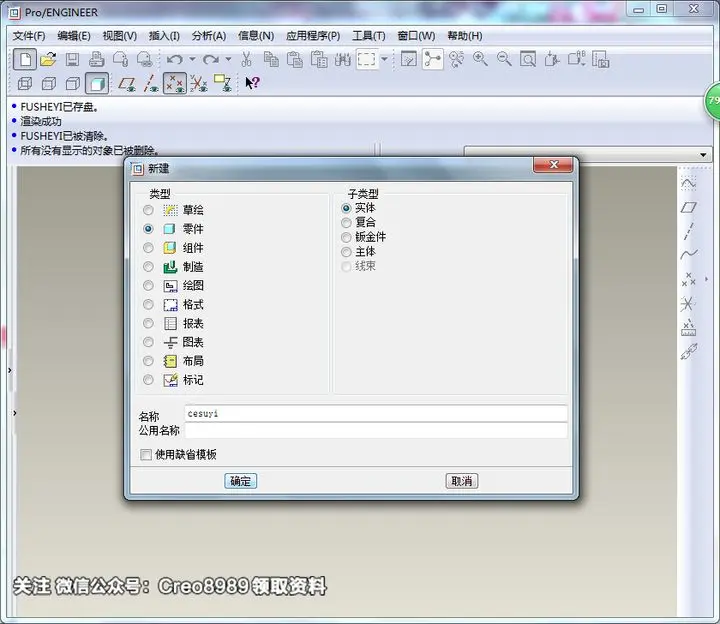Click the 取消 button
This screenshot has height=624, width=720.
(462, 481)
